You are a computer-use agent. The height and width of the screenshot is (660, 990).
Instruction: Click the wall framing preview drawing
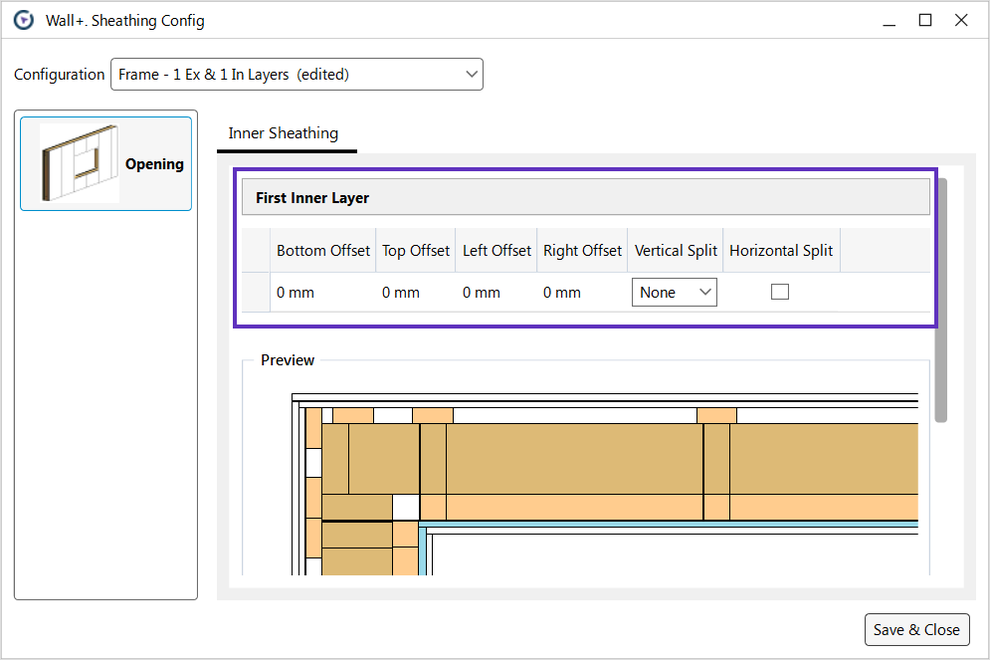click(x=604, y=484)
